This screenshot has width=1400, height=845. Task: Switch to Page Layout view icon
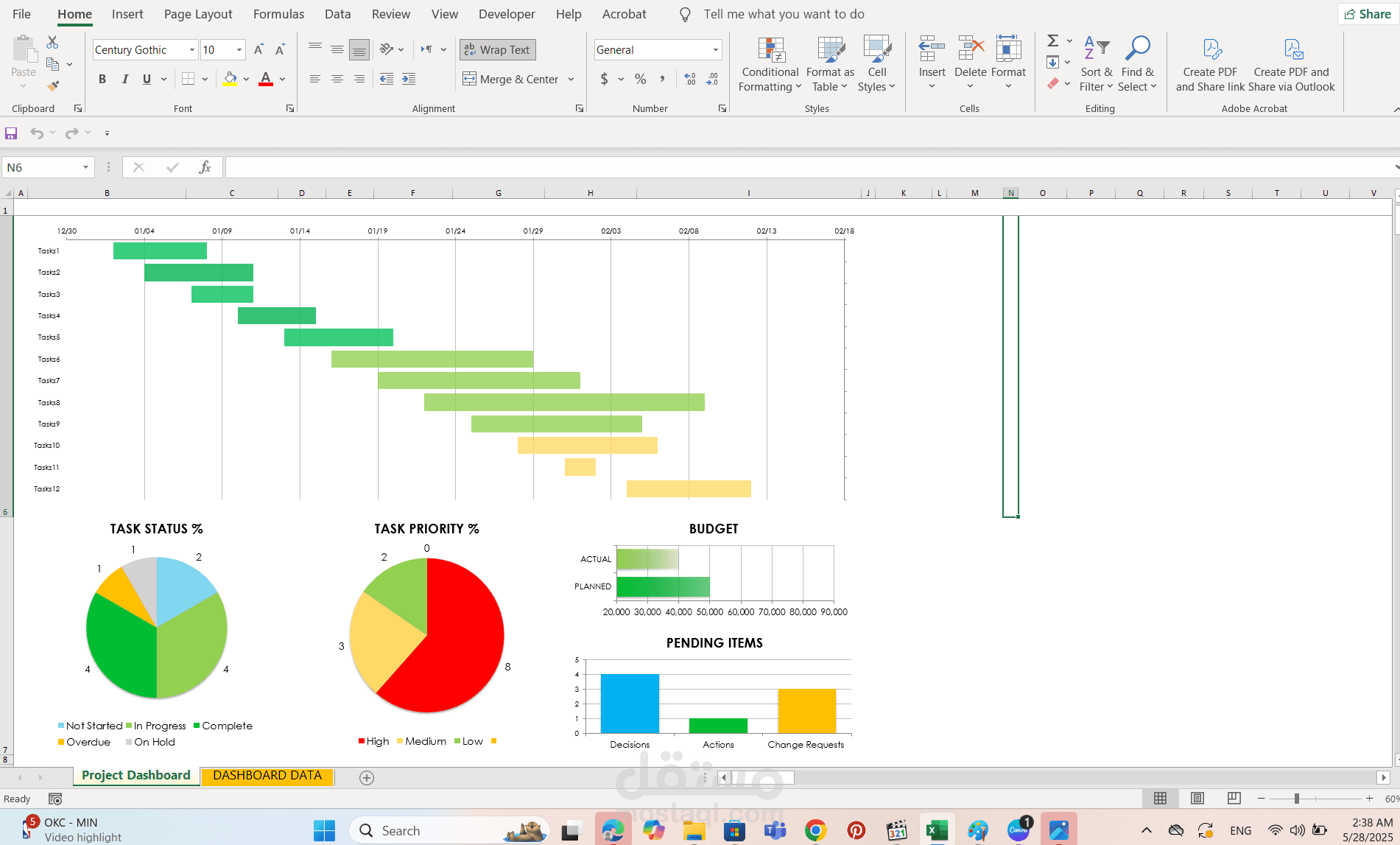[x=1197, y=799]
